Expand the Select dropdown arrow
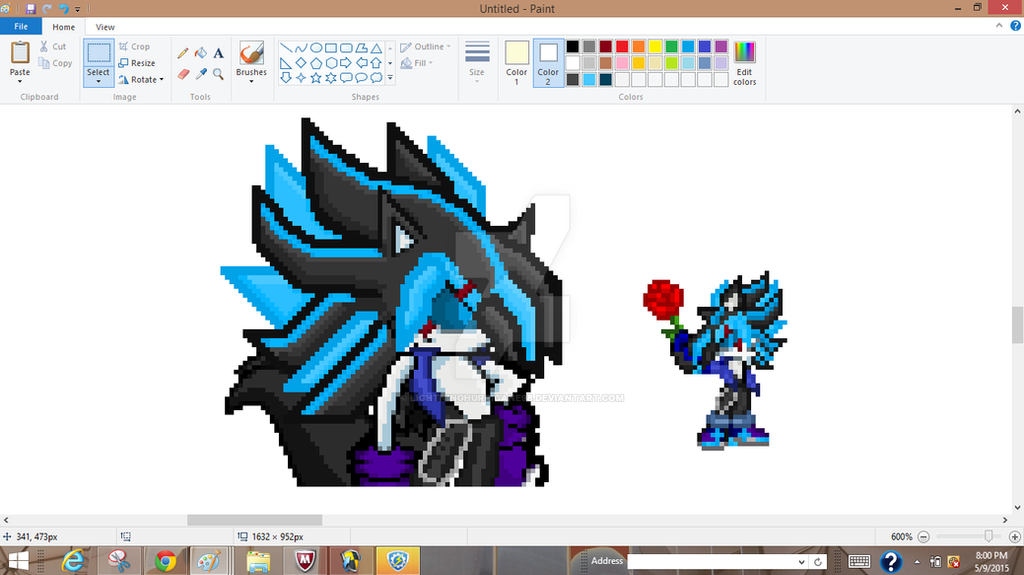 coord(99,81)
